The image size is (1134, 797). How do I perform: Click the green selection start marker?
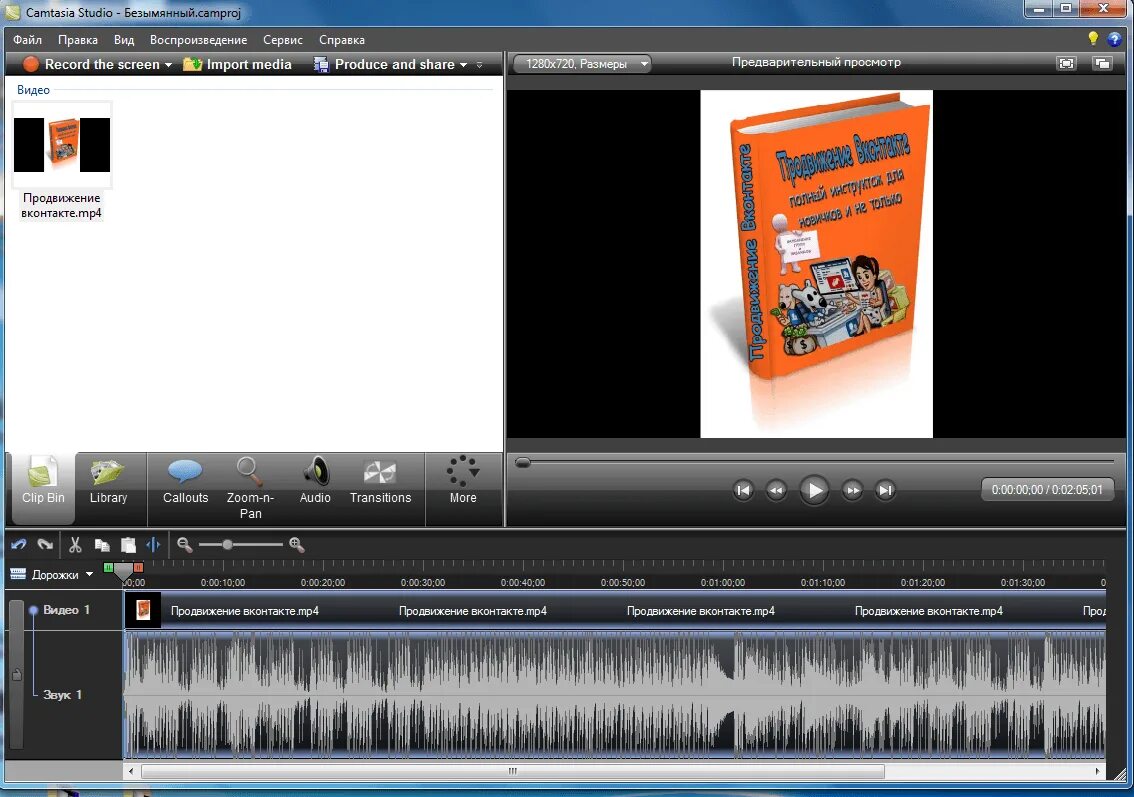click(x=108, y=568)
